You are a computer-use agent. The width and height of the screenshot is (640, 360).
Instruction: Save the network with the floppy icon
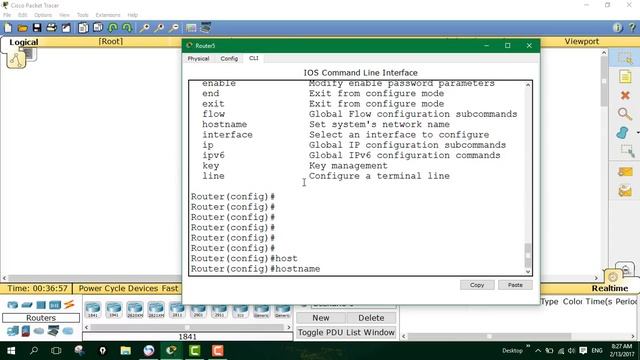pos(37,28)
